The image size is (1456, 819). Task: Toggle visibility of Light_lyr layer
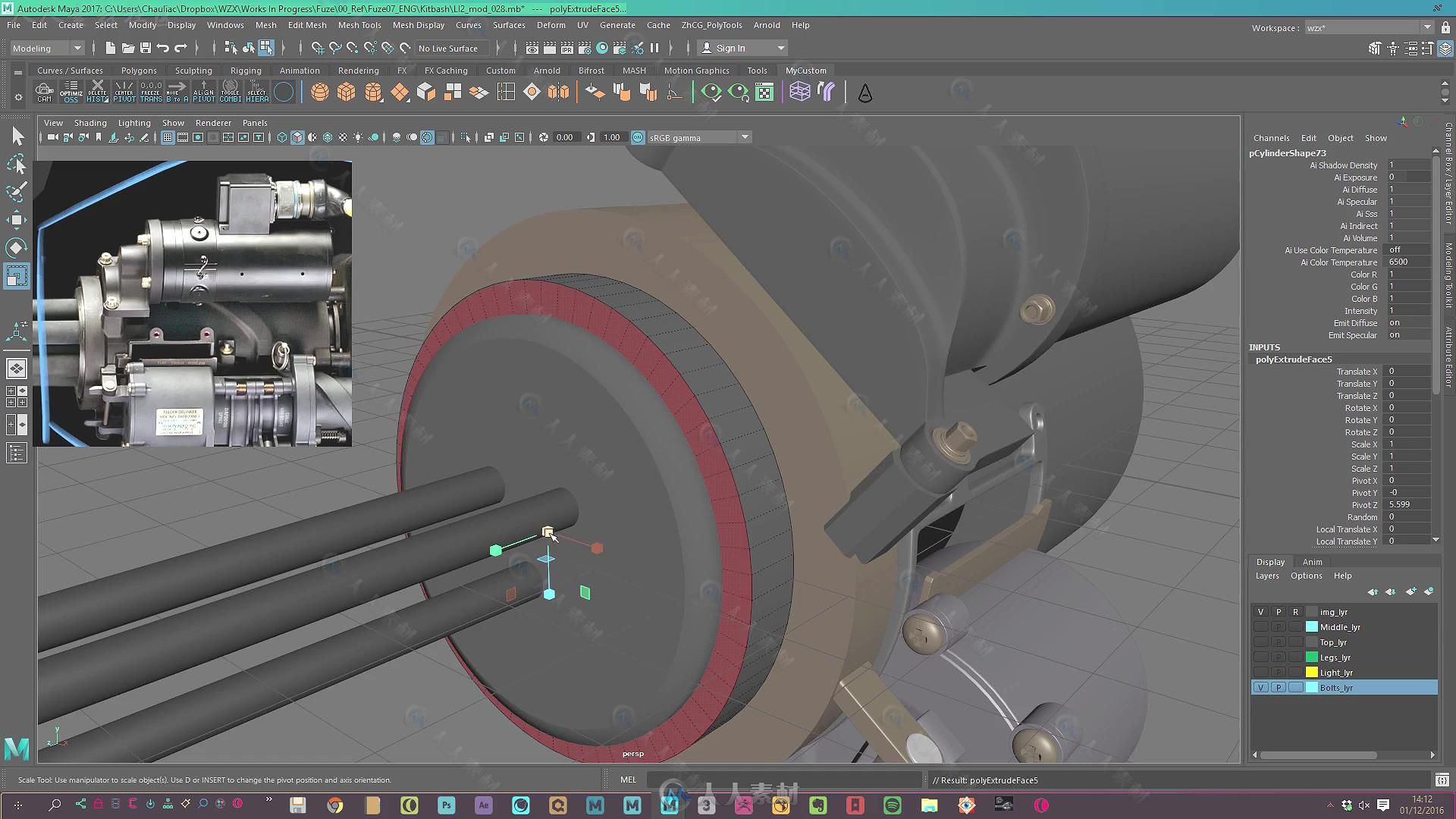pyautogui.click(x=1261, y=672)
